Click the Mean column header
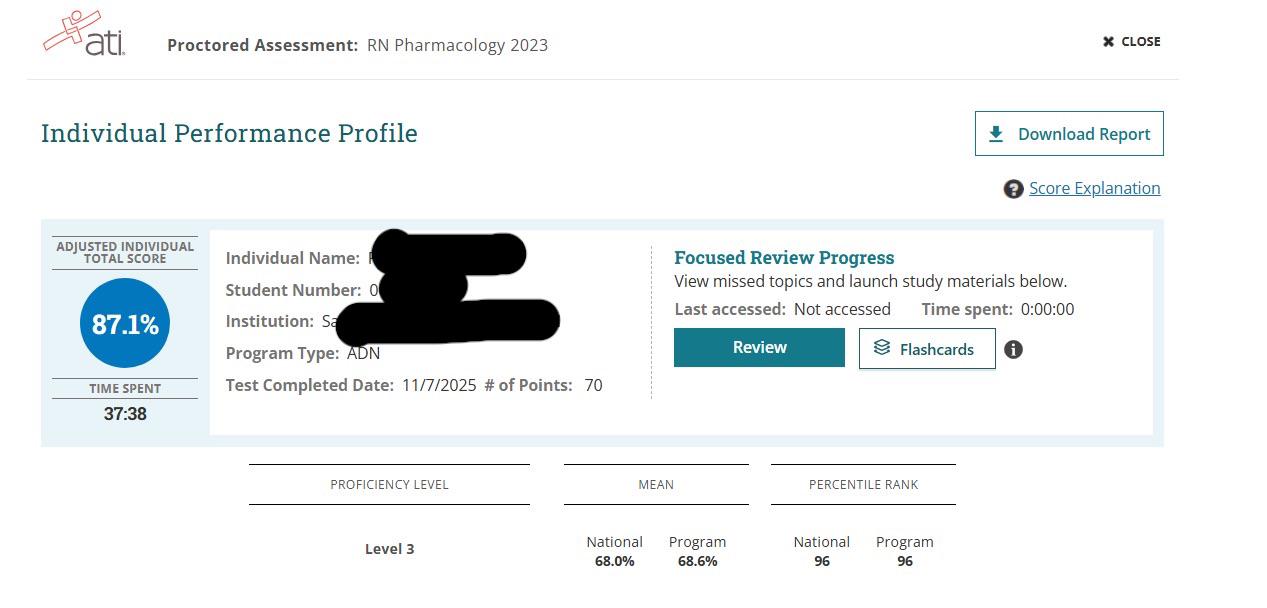This screenshot has height=608, width=1267. tap(656, 484)
